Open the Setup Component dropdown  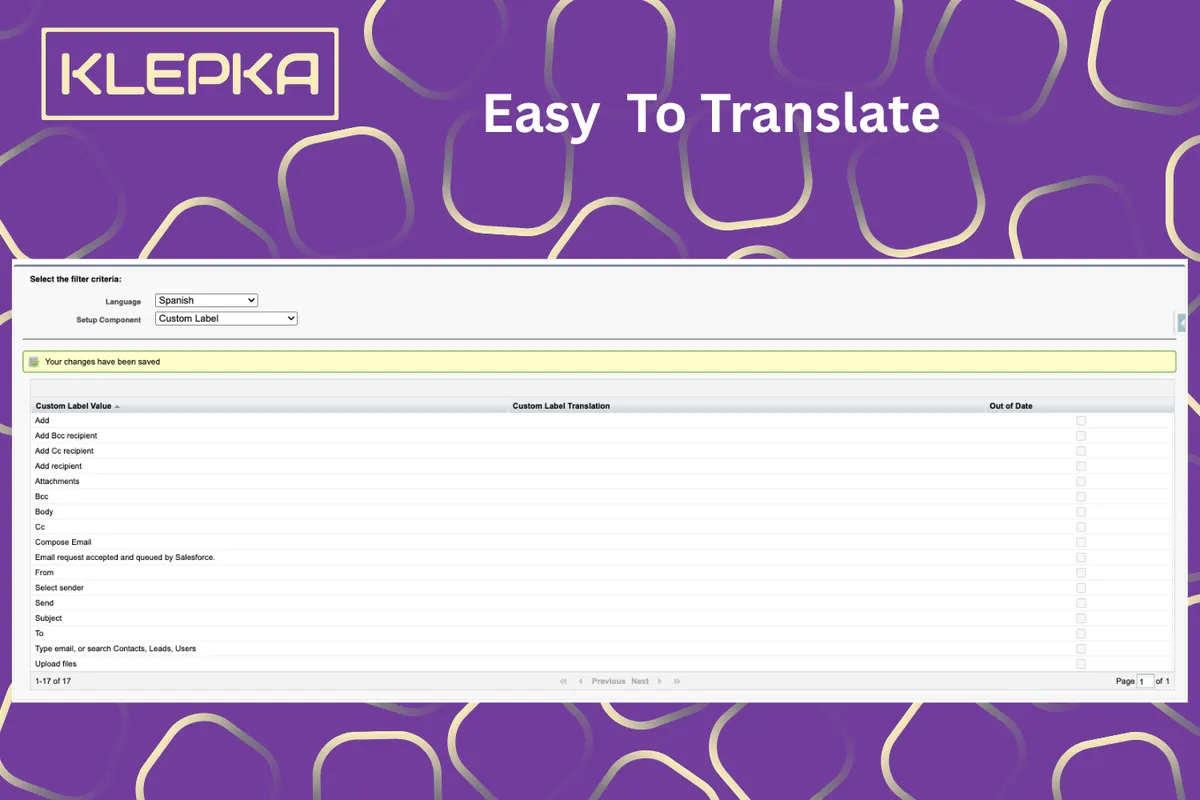[227, 319]
